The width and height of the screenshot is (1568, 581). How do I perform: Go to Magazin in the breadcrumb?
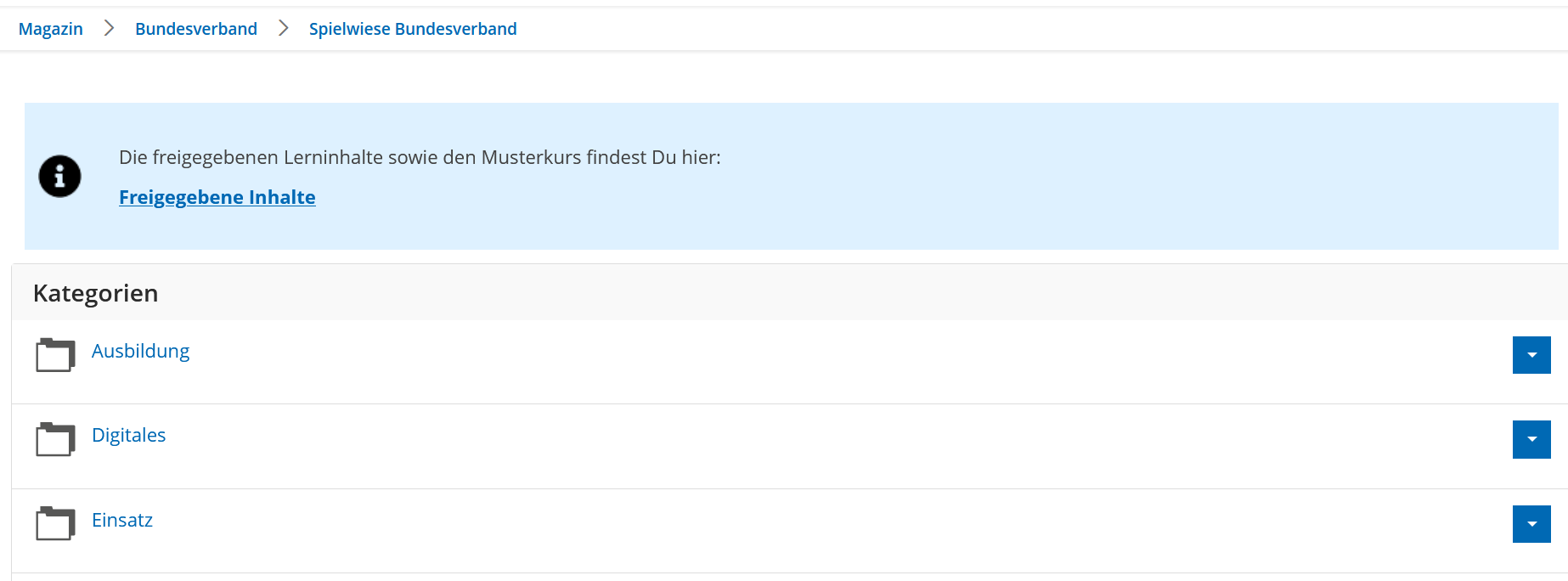[x=51, y=29]
